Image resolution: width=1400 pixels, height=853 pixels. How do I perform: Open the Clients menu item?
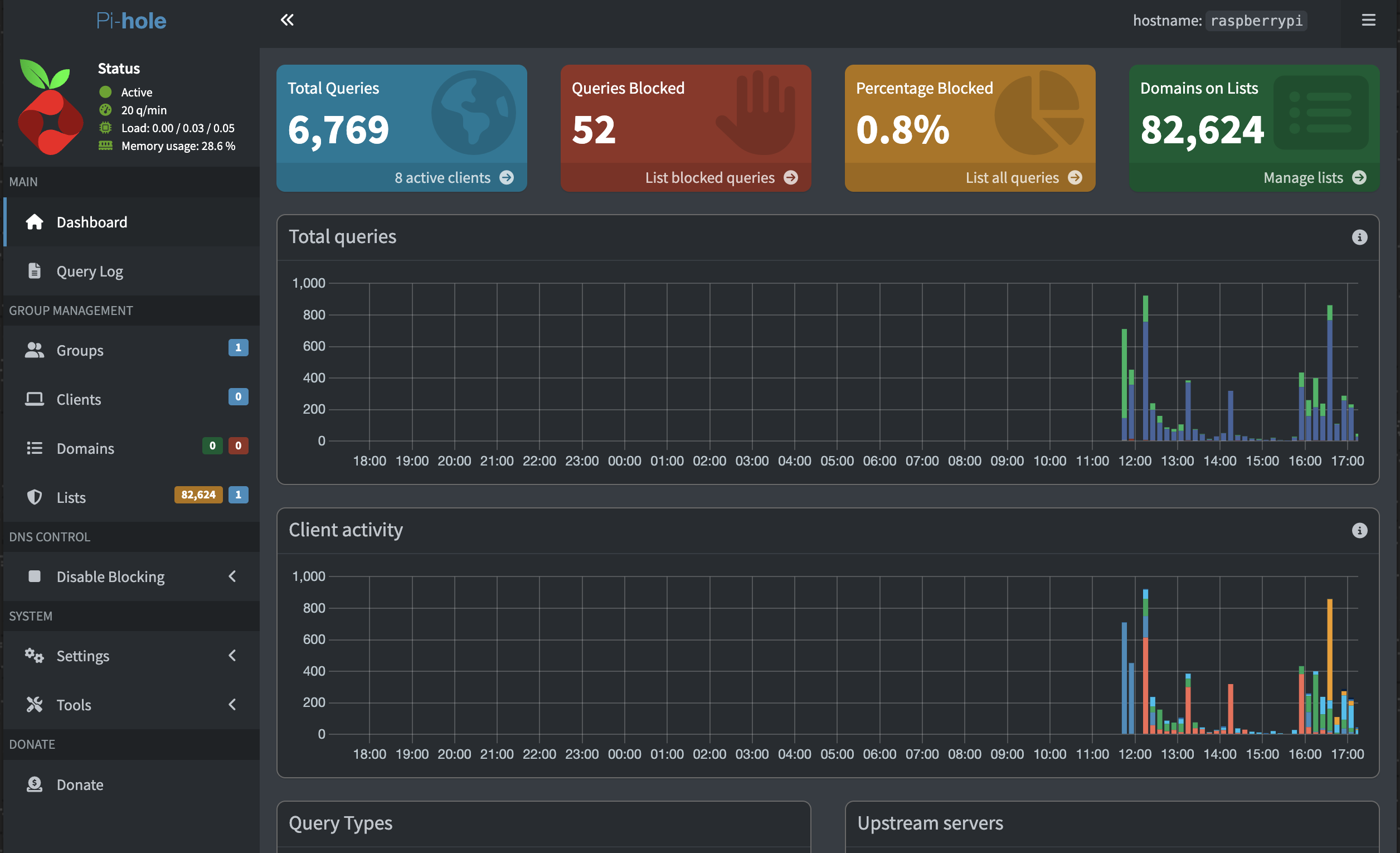[x=132, y=399]
